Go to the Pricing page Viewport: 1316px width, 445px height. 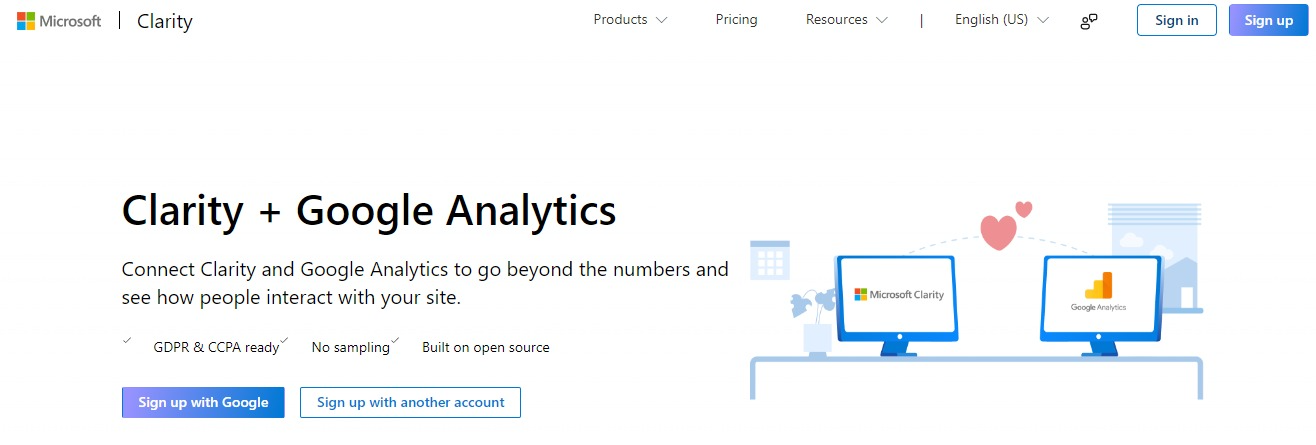click(x=737, y=20)
